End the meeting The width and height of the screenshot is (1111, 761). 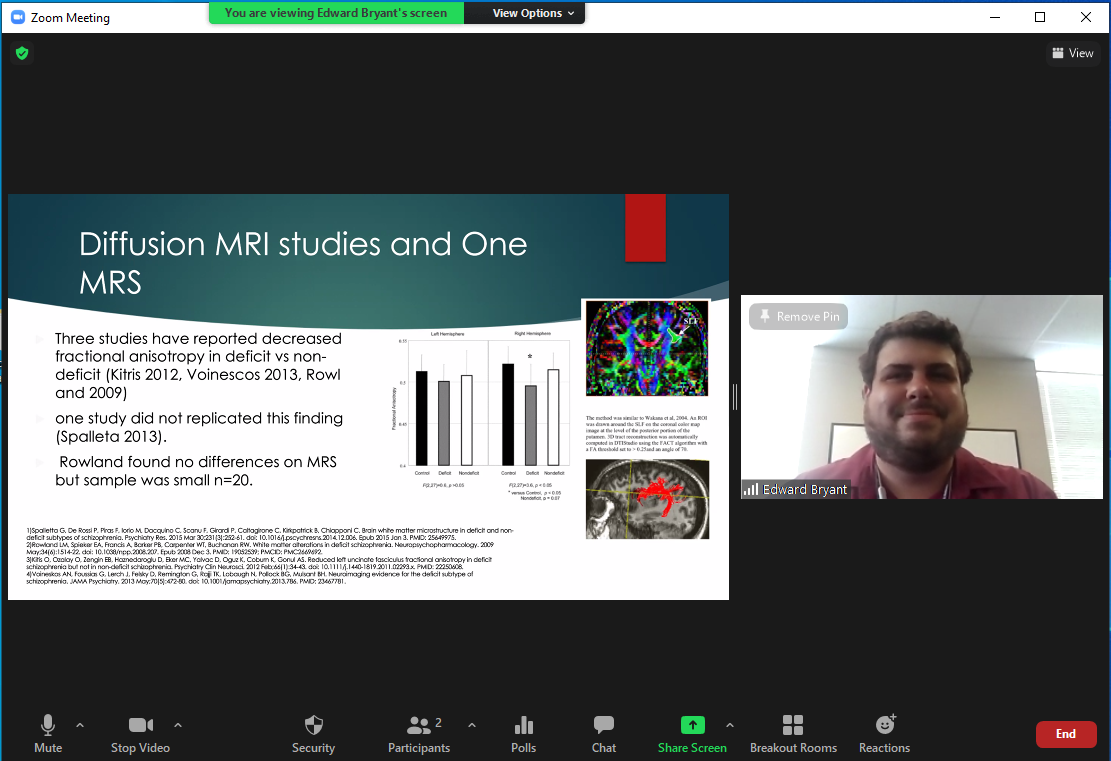[1065, 734]
